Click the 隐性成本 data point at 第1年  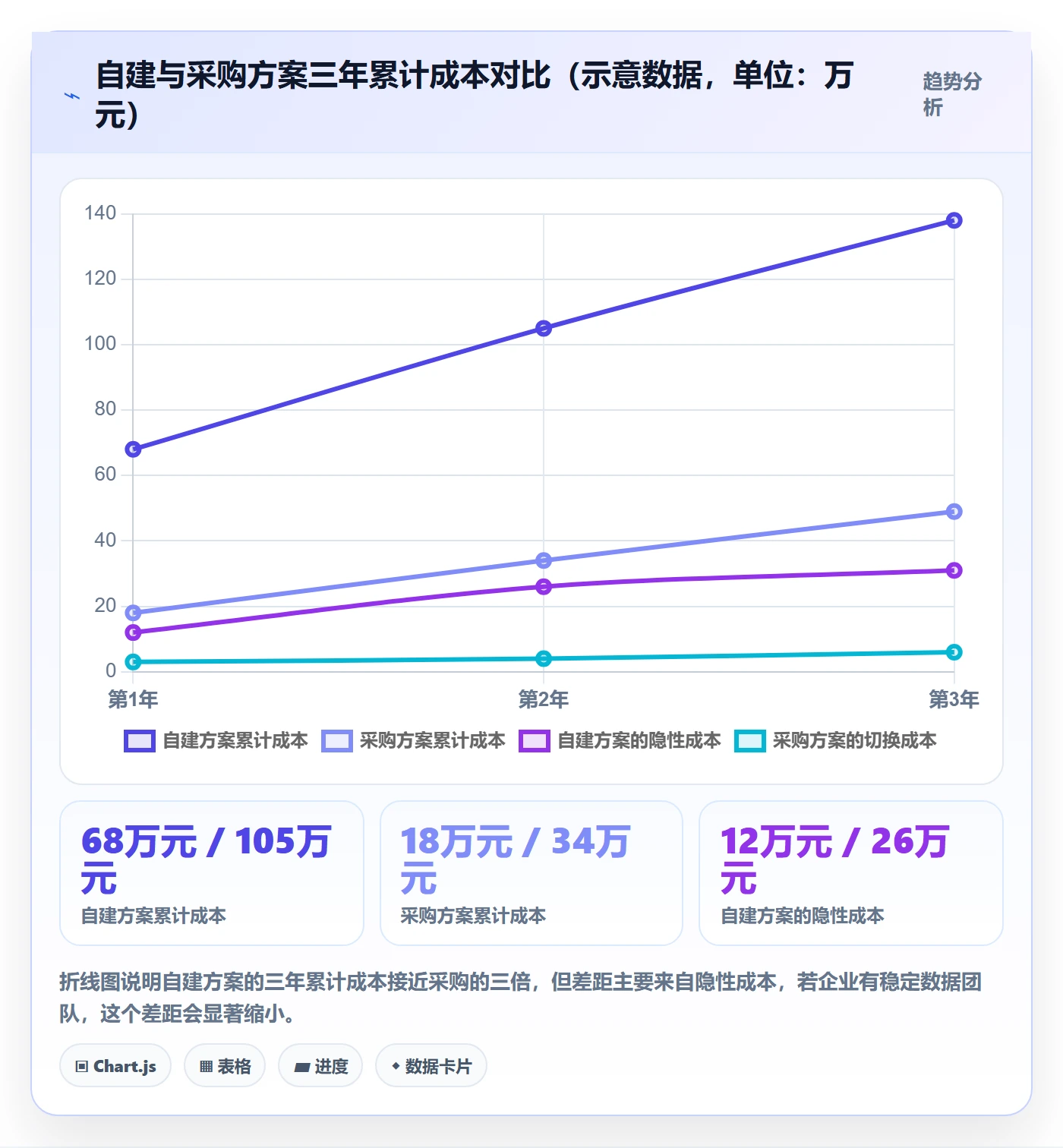[x=133, y=632]
